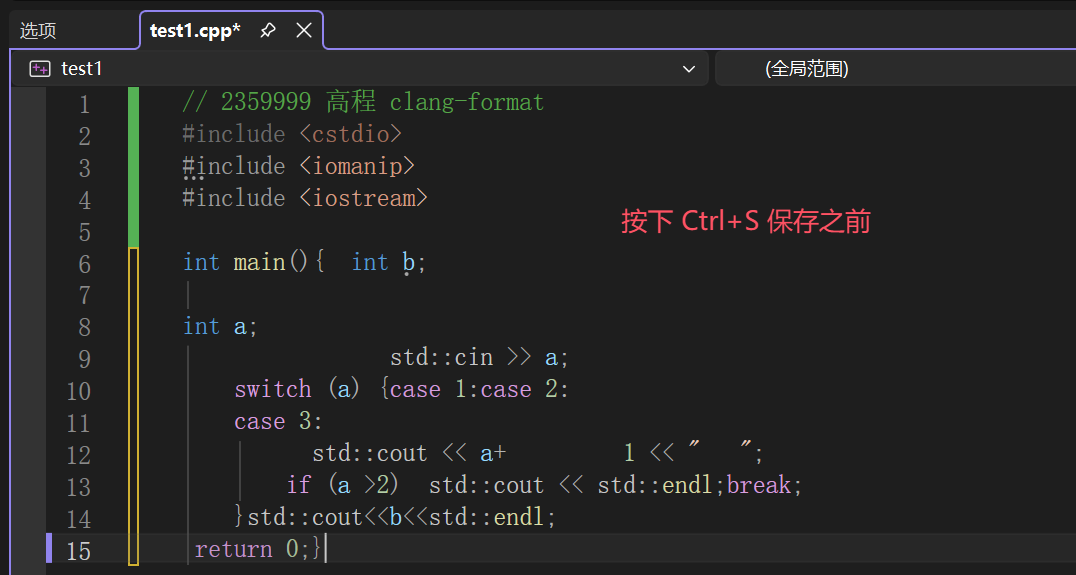Place cursor on the switch keyword

pyautogui.click(x=272, y=389)
